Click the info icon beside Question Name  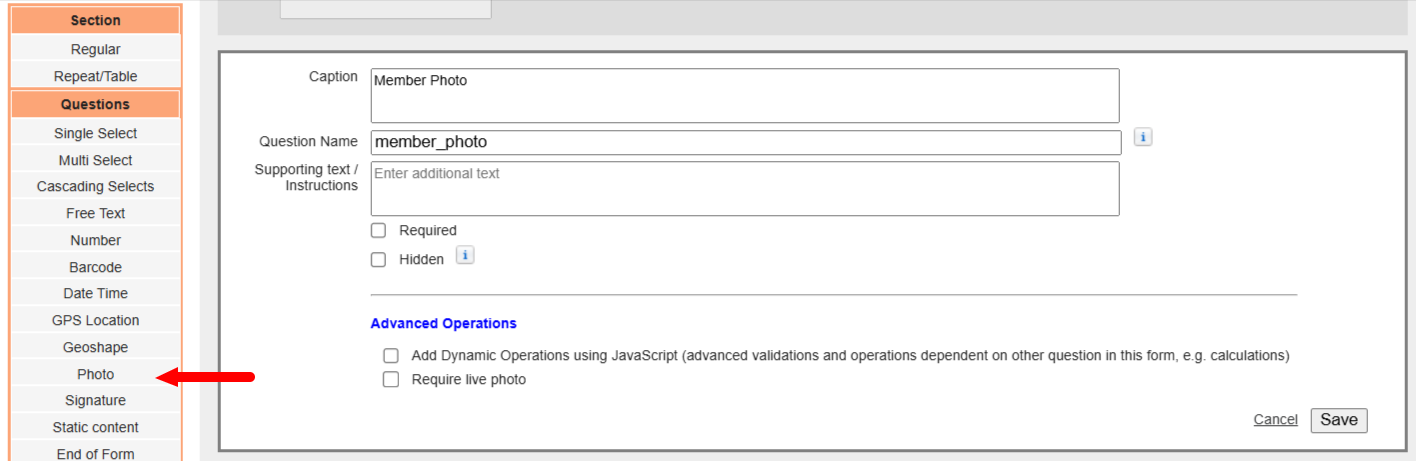click(x=1143, y=137)
